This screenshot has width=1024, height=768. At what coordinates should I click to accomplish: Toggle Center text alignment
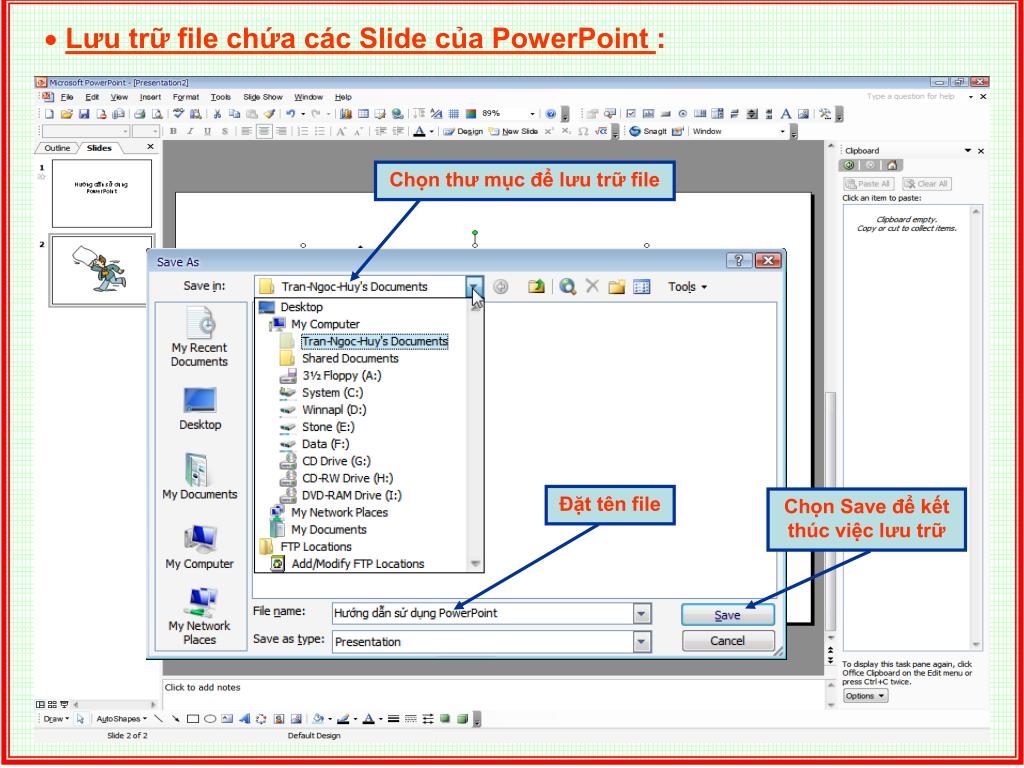point(264,131)
